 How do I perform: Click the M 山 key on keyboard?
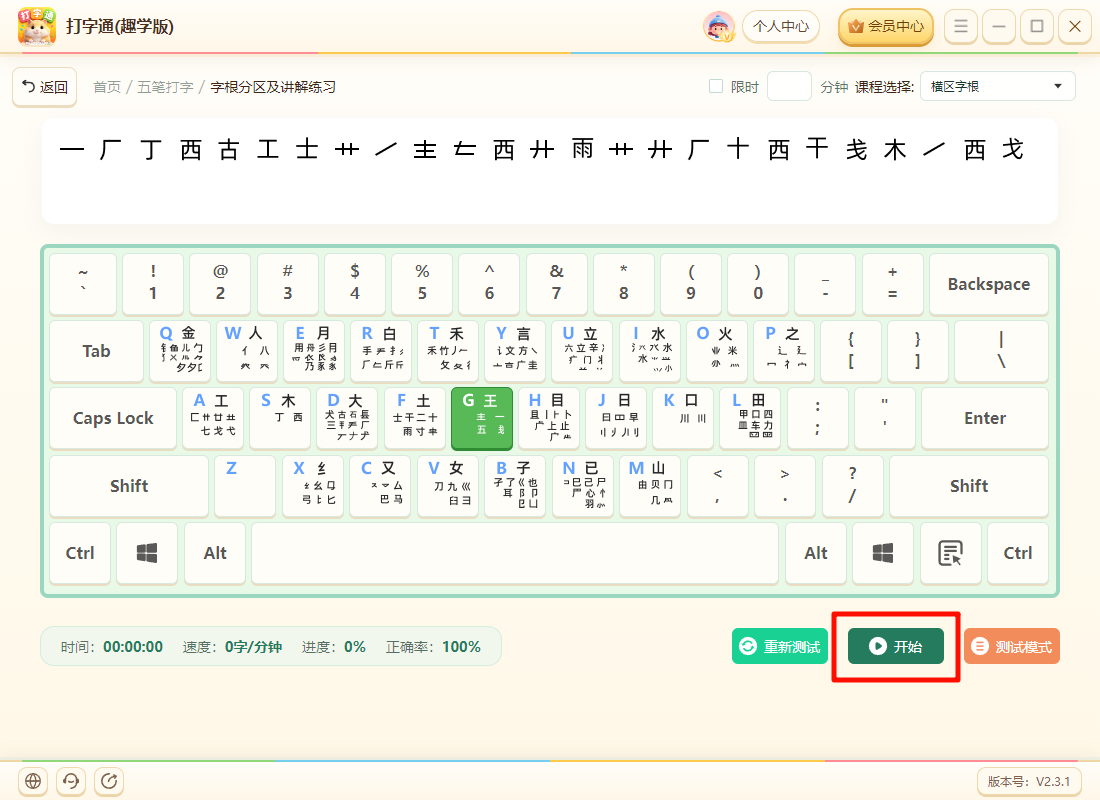(650, 486)
